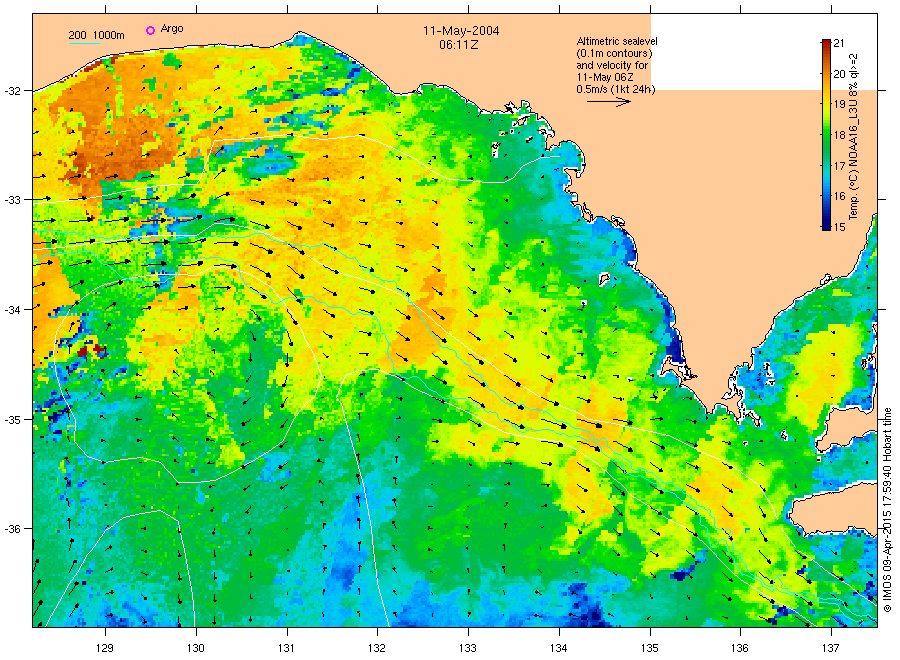The height and width of the screenshot is (660, 900).
Task: Click the latitude axis label '-36'
Action: coord(12,529)
